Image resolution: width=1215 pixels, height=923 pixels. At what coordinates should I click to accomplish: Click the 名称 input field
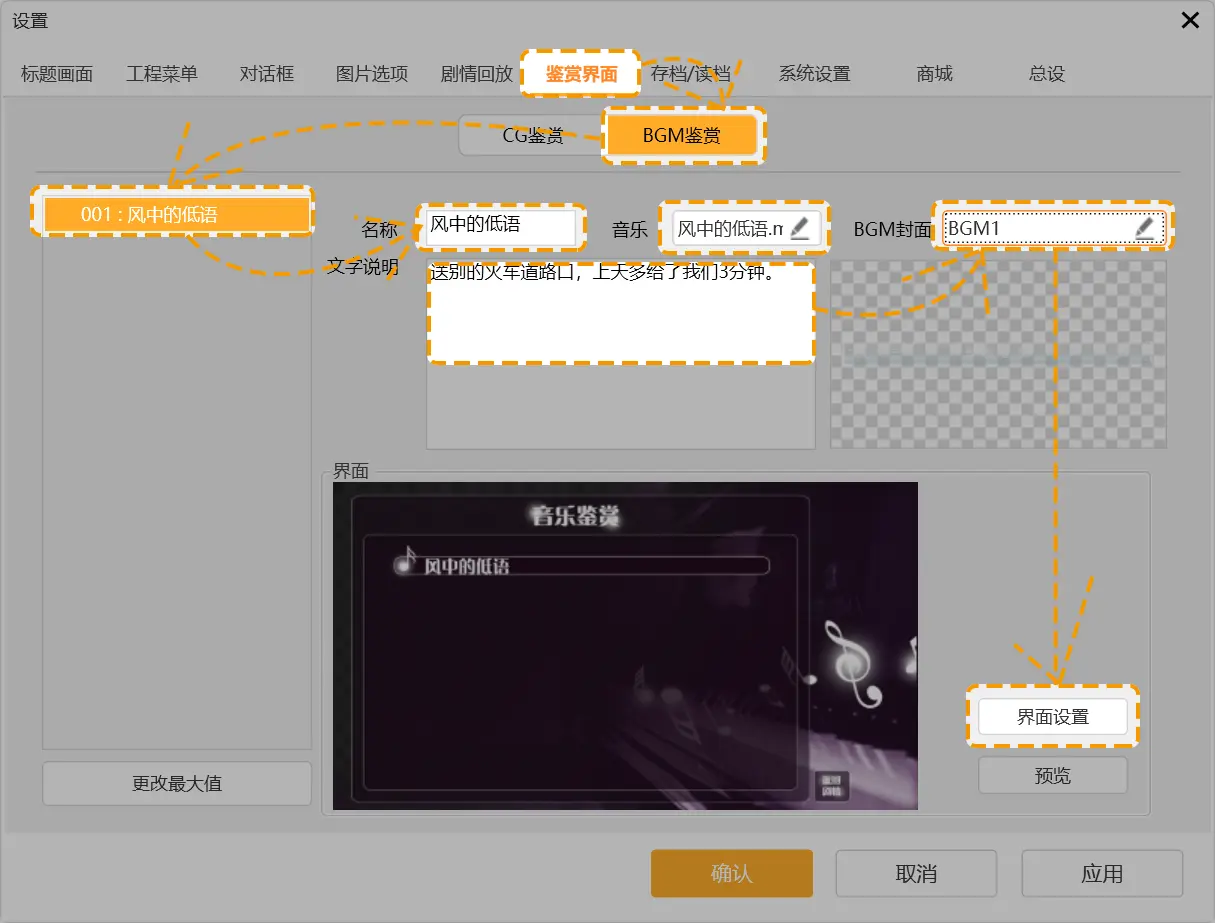pyautogui.click(x=500, y=227)
